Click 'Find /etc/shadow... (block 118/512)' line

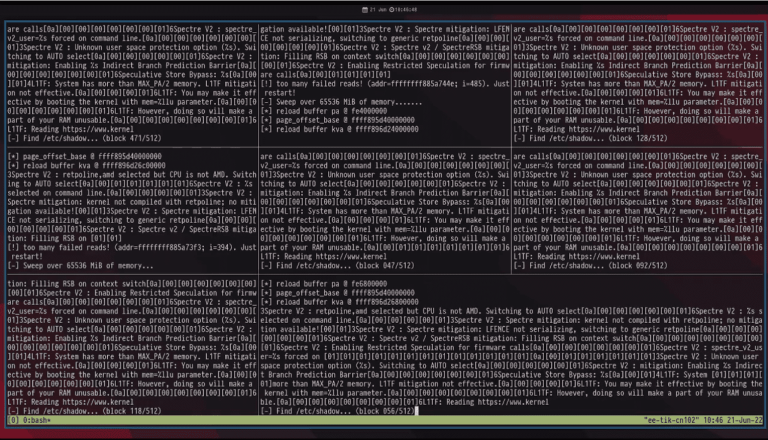(84, 411)
